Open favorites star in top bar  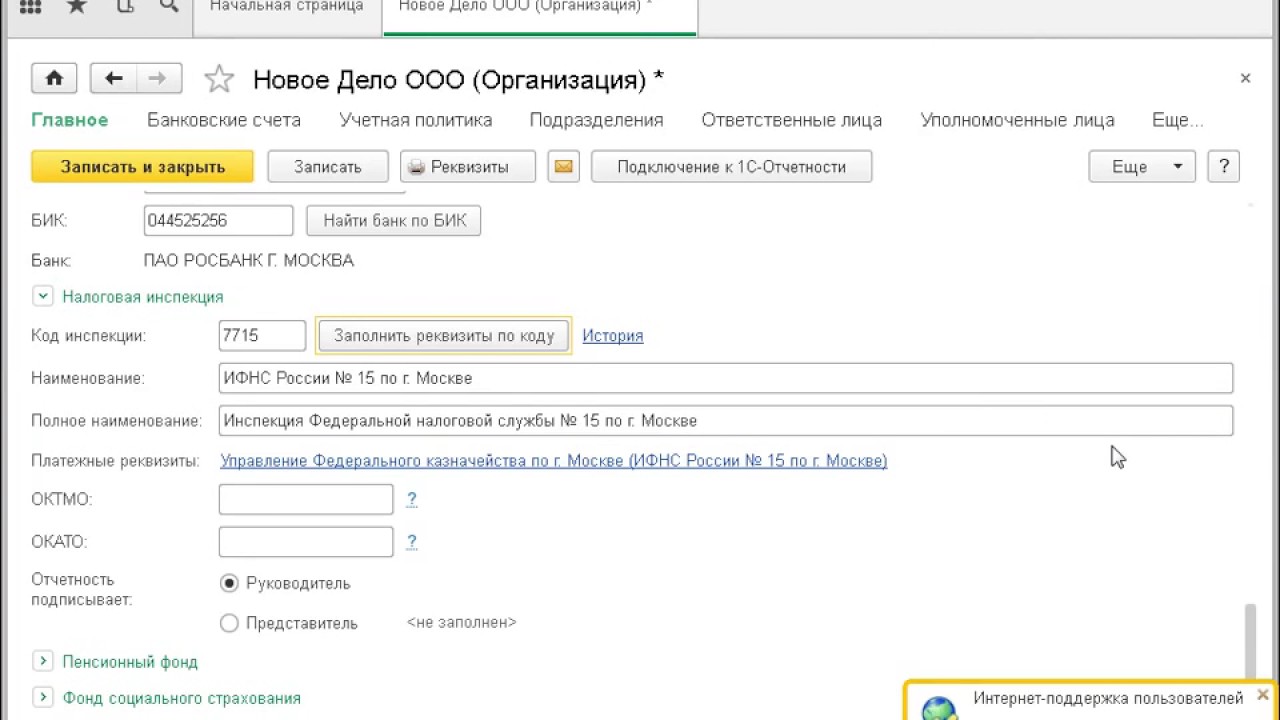point(77,7)
